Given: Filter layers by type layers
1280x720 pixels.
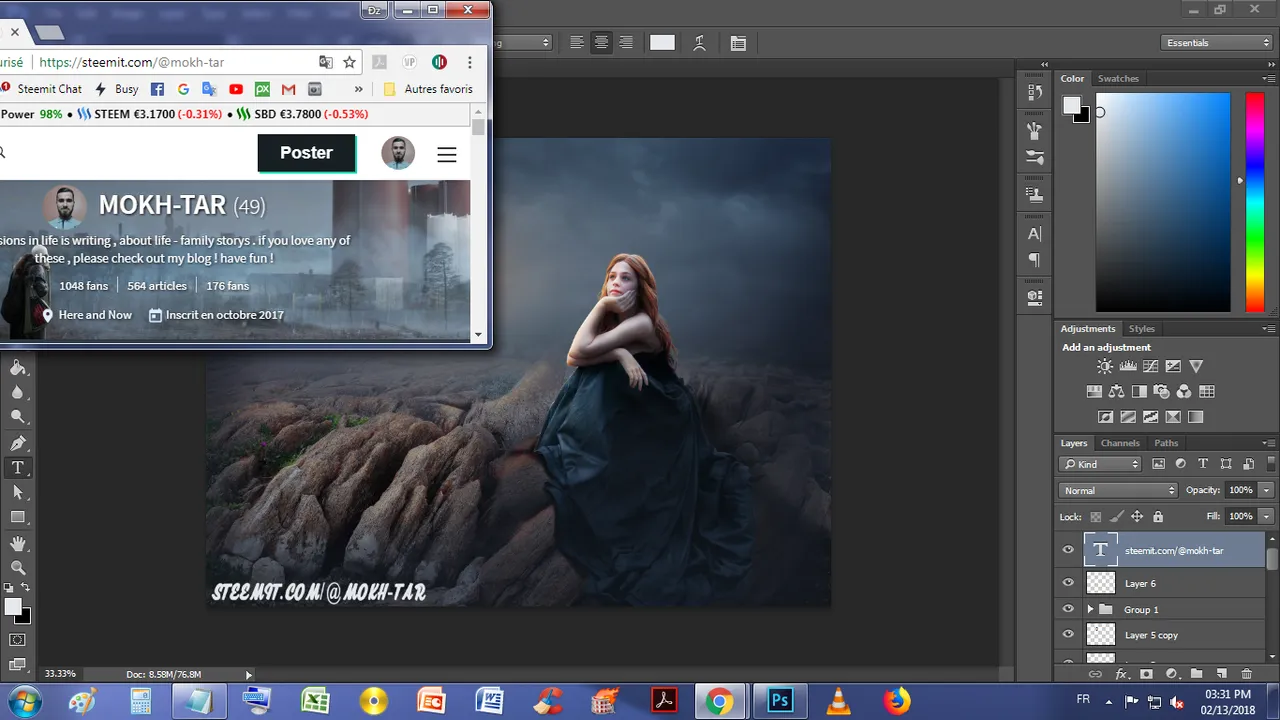Looking at the screenshot, I should pyautogui.click(x=1203, y=464).
